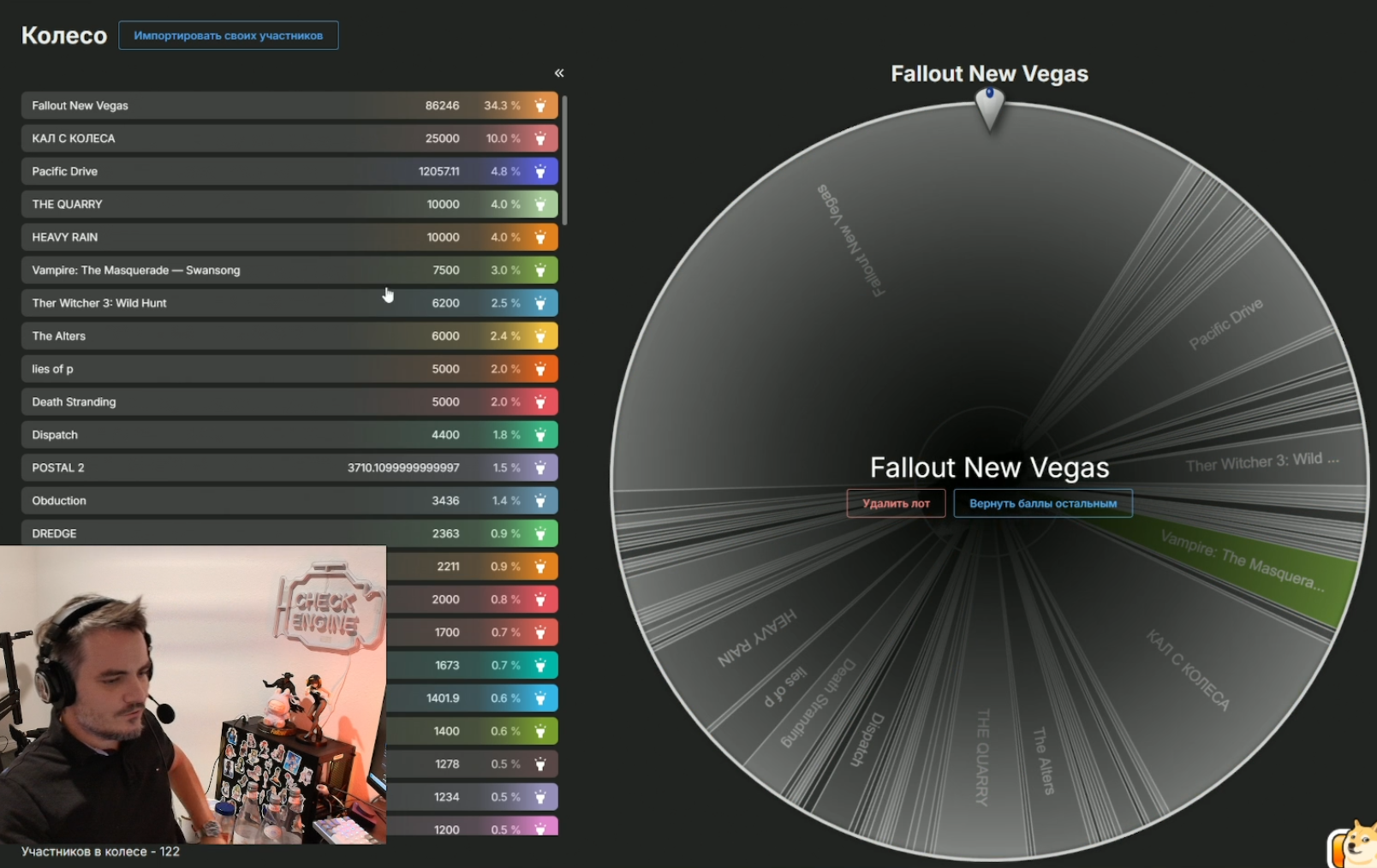Click the flashlight icon on the 1700 points row
This screenshot has width=1377, height=868.
pos(540,633)
